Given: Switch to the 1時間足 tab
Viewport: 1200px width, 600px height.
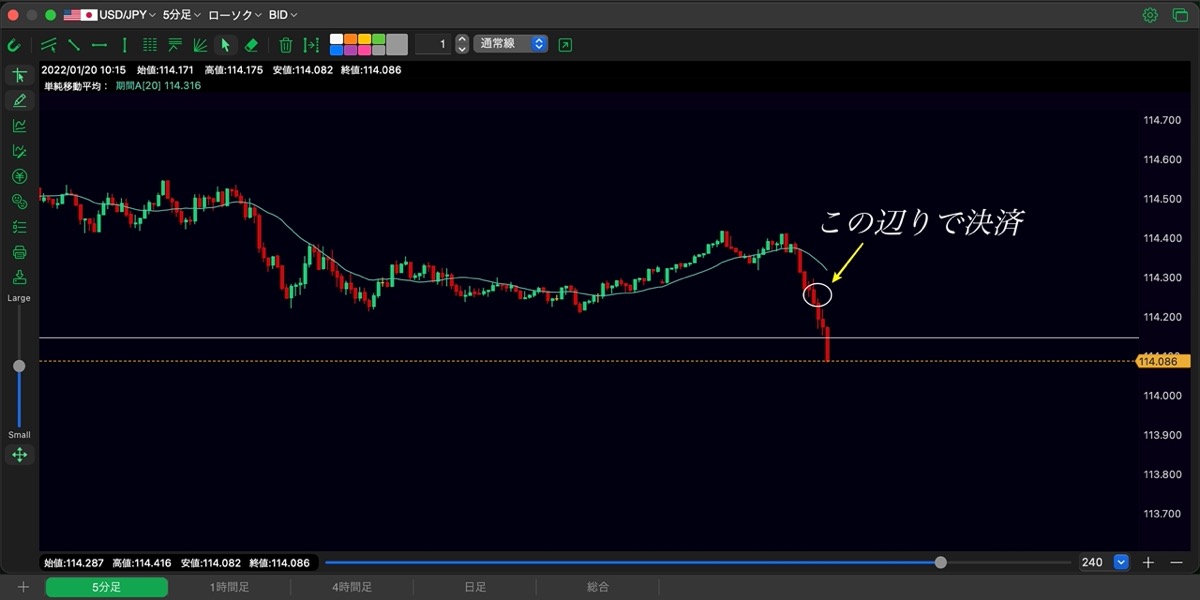Looking at the screenshot, I should (229, 587).
